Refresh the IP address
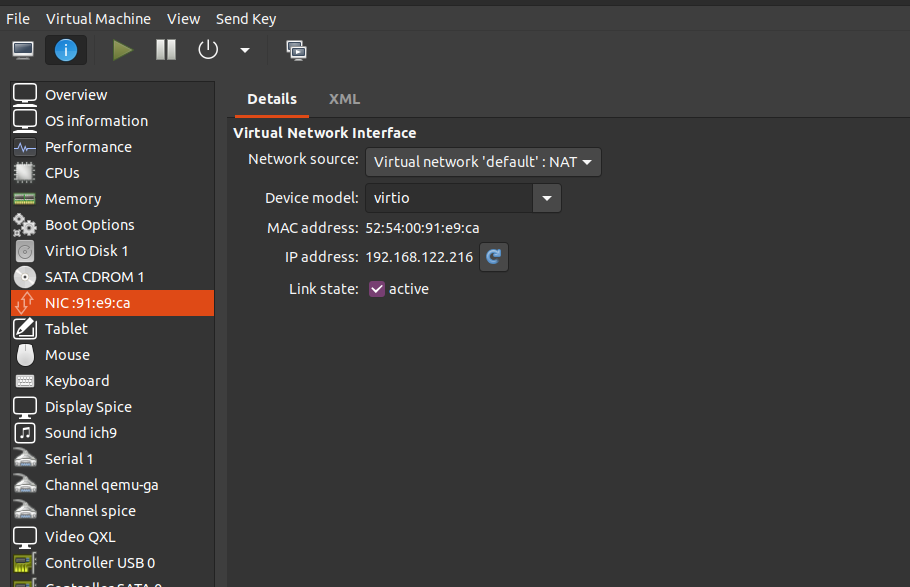Image resolution: width=910 pixels, height=587 pixels. [x=494, y=257]
